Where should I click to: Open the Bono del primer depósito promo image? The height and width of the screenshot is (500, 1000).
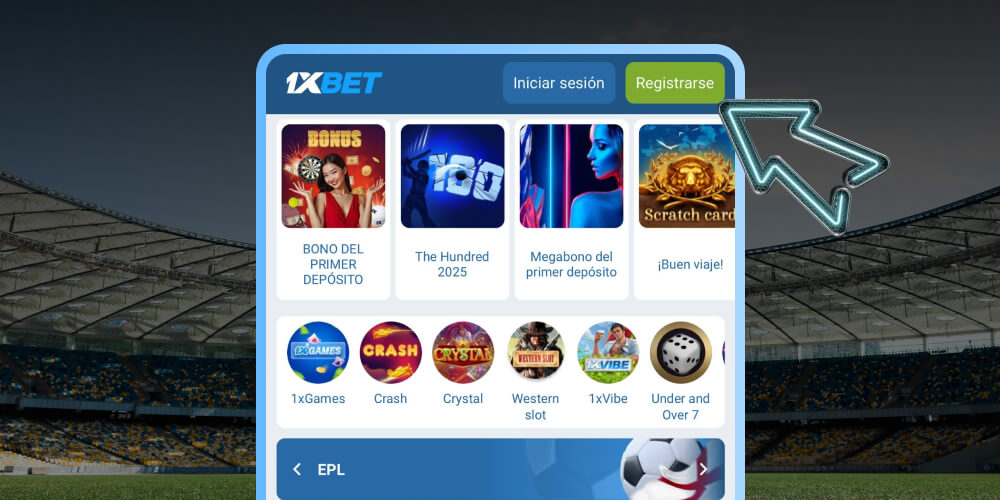[x=334, y=176]
